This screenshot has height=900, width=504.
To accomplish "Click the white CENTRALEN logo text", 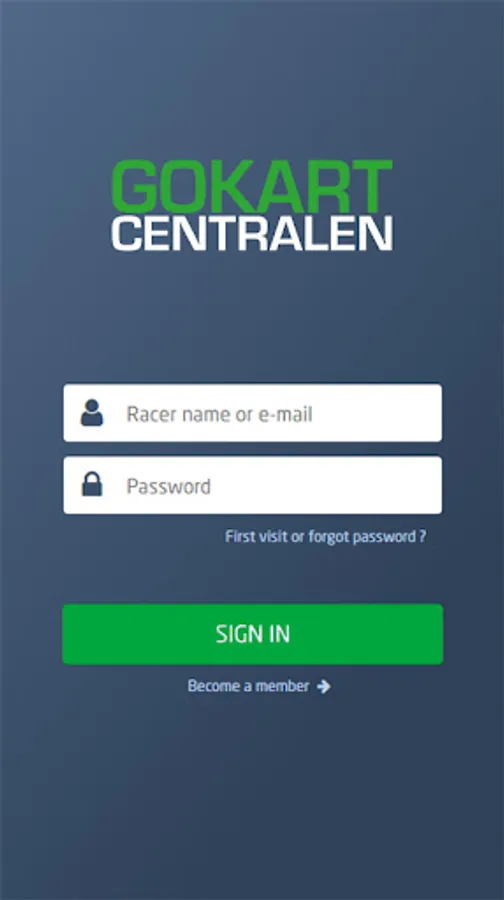I will click(x=251, y=234).
